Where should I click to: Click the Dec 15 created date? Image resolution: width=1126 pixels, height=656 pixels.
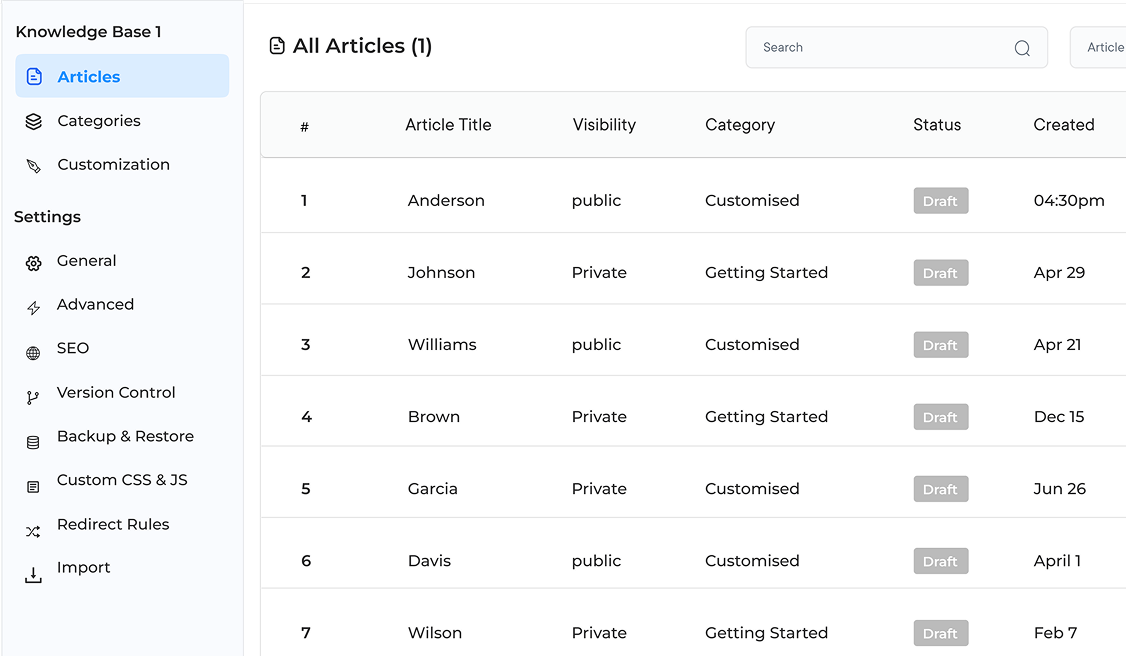pos(1058,417)
